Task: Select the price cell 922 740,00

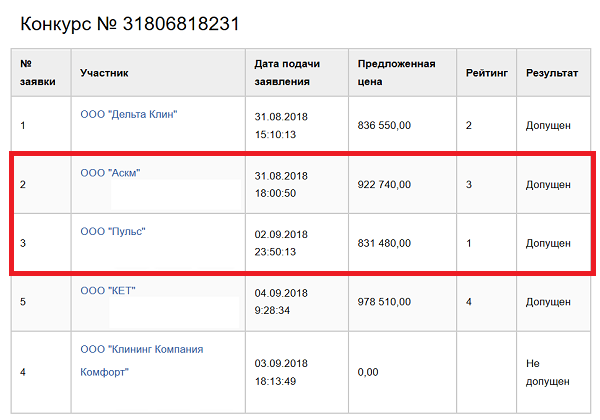Action: pos(384,185)
